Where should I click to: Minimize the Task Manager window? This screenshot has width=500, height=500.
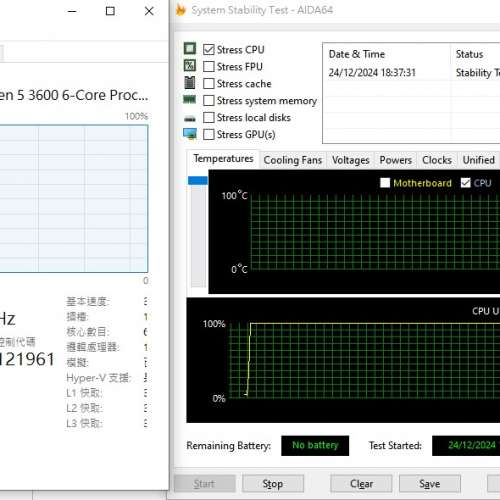tap(72, 11)
